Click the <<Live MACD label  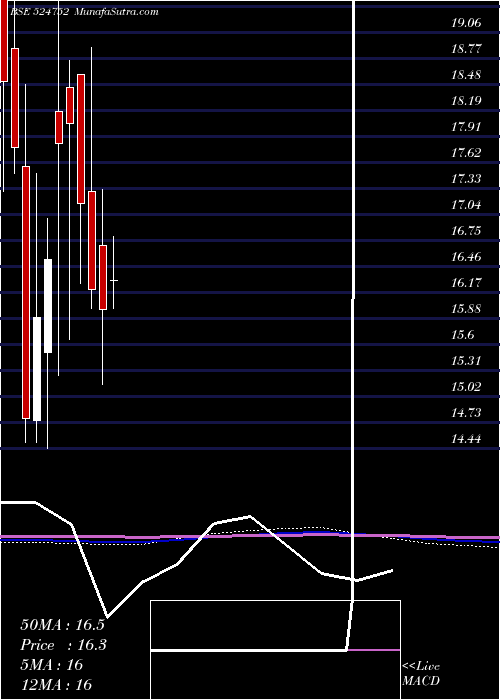(x=421, y=674)
